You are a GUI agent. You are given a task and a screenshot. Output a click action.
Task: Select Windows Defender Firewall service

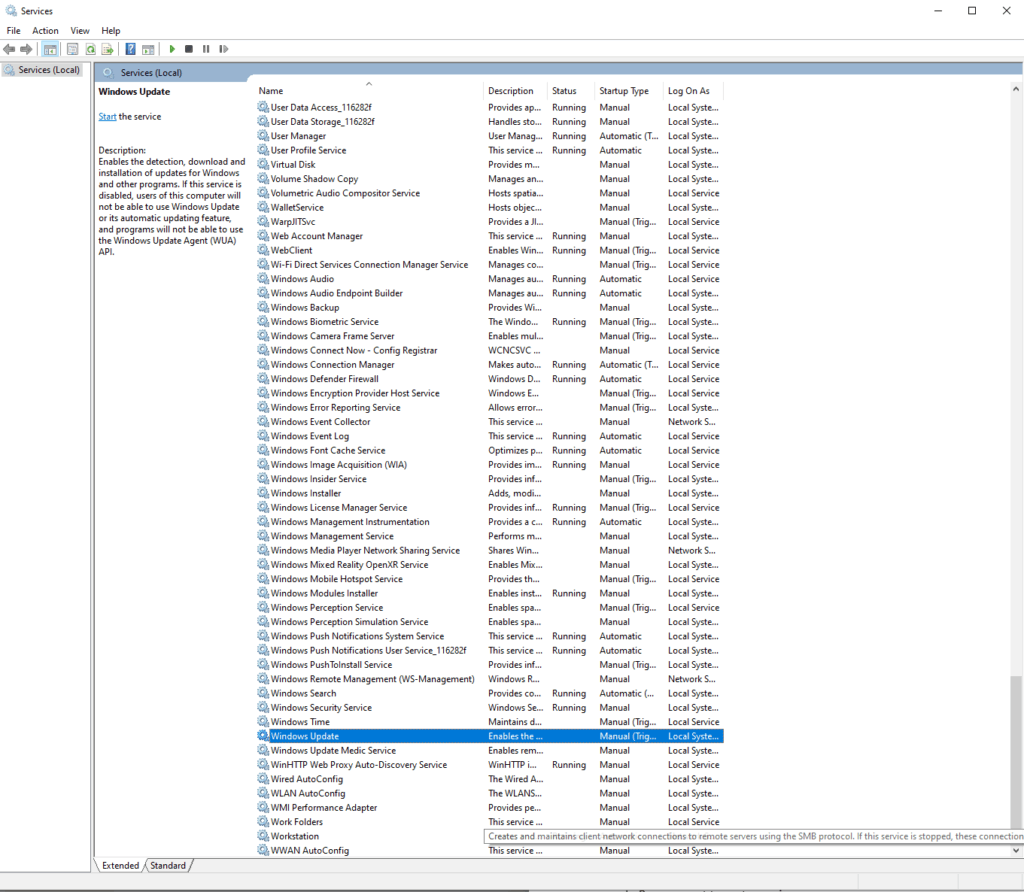click(x=325, y=379)
